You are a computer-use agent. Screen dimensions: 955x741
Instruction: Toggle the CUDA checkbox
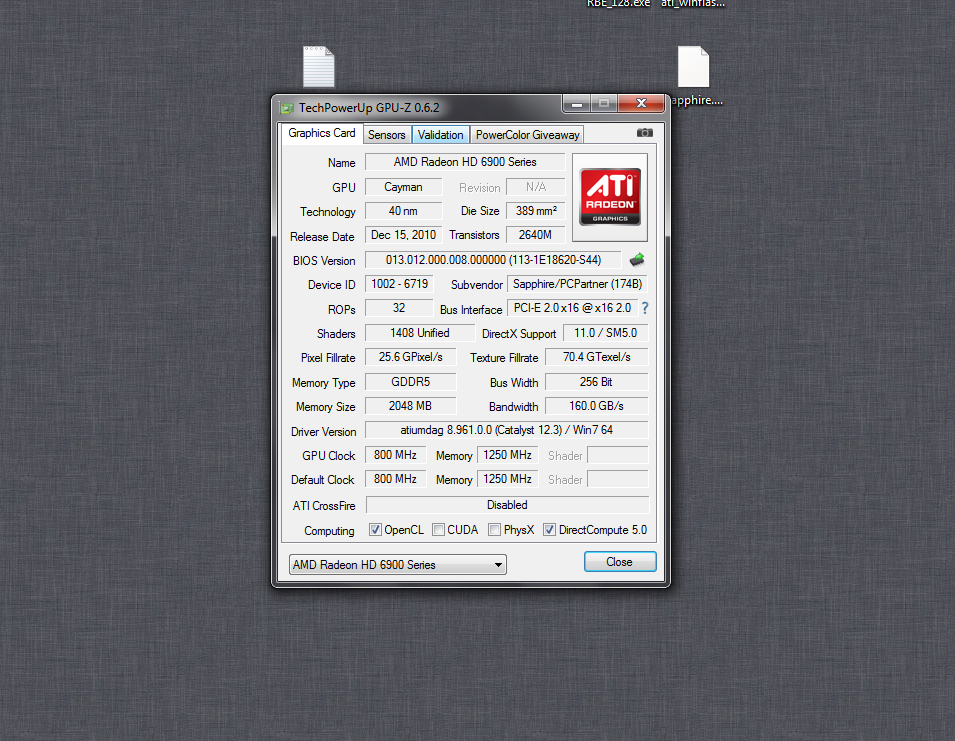point(438,530)
